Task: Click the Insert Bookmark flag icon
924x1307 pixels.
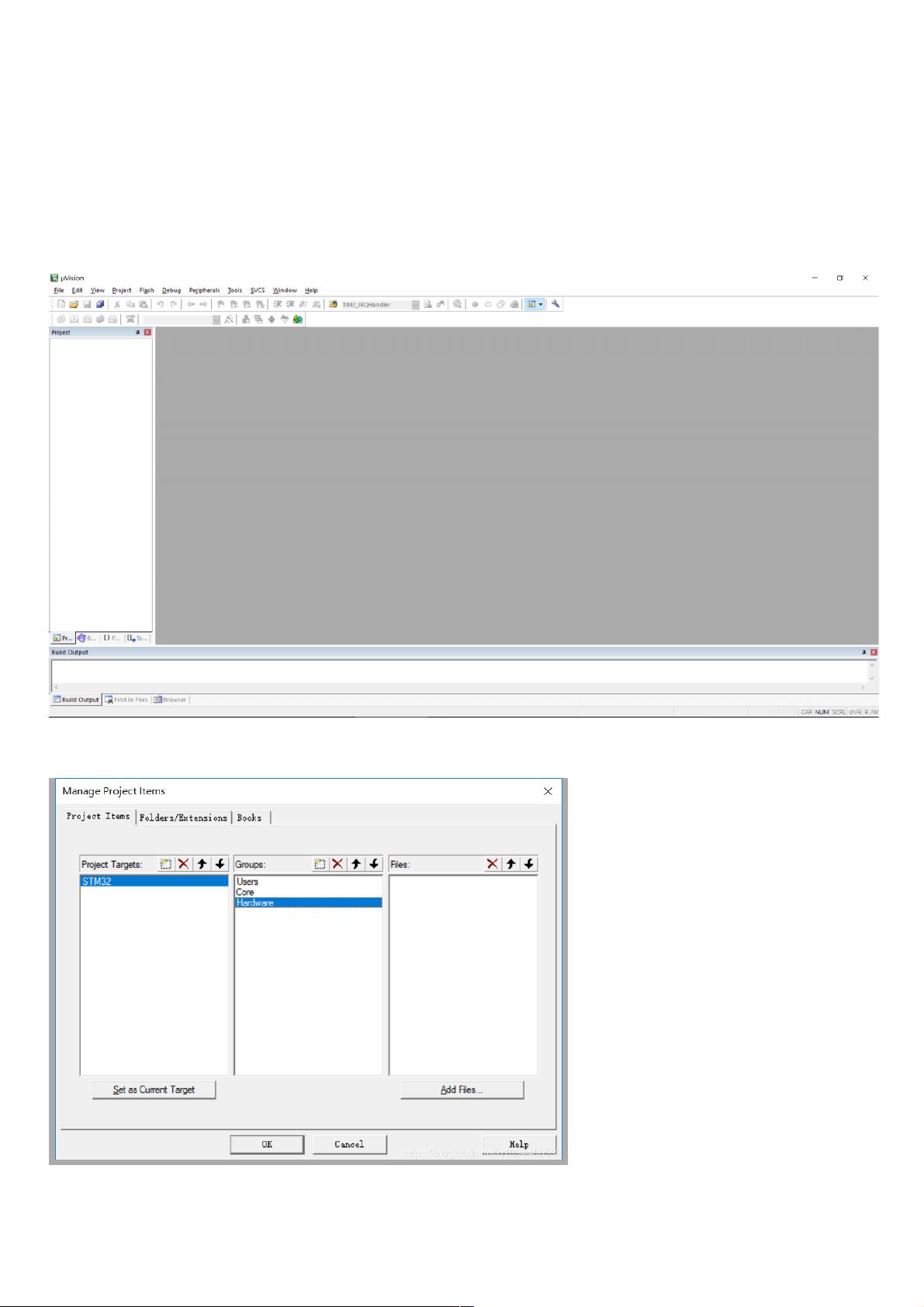Action: 222,305
